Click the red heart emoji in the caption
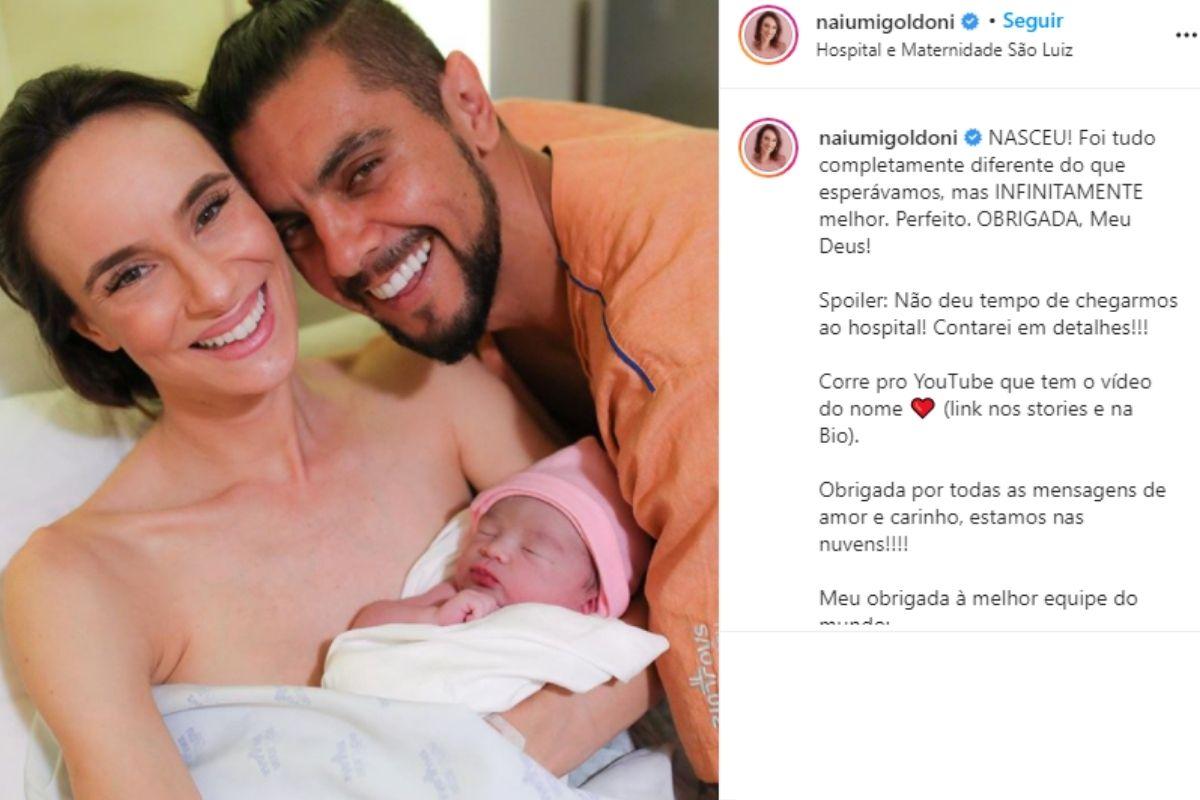This screenshot has width=1200, height=800. (922, 408)
